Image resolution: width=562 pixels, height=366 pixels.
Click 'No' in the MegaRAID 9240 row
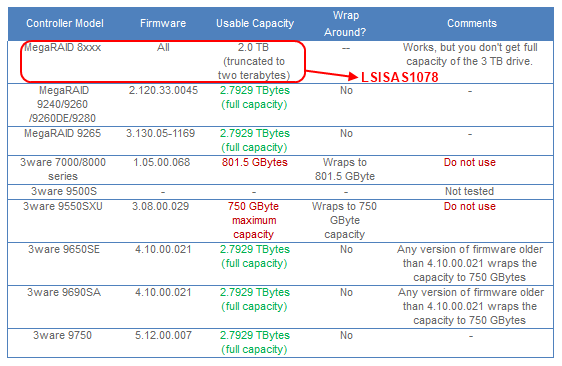tap(346, 90)
